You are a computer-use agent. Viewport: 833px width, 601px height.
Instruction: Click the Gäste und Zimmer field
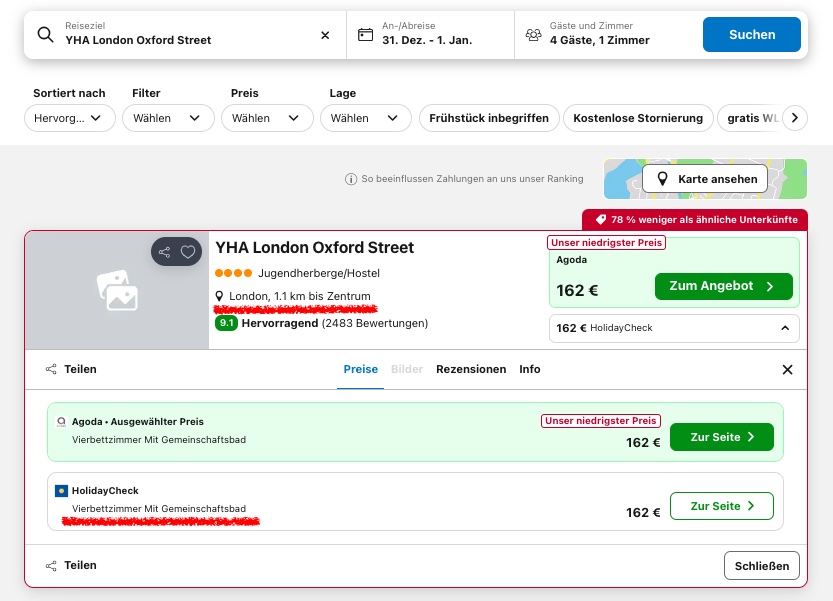(x=606, y=35)
